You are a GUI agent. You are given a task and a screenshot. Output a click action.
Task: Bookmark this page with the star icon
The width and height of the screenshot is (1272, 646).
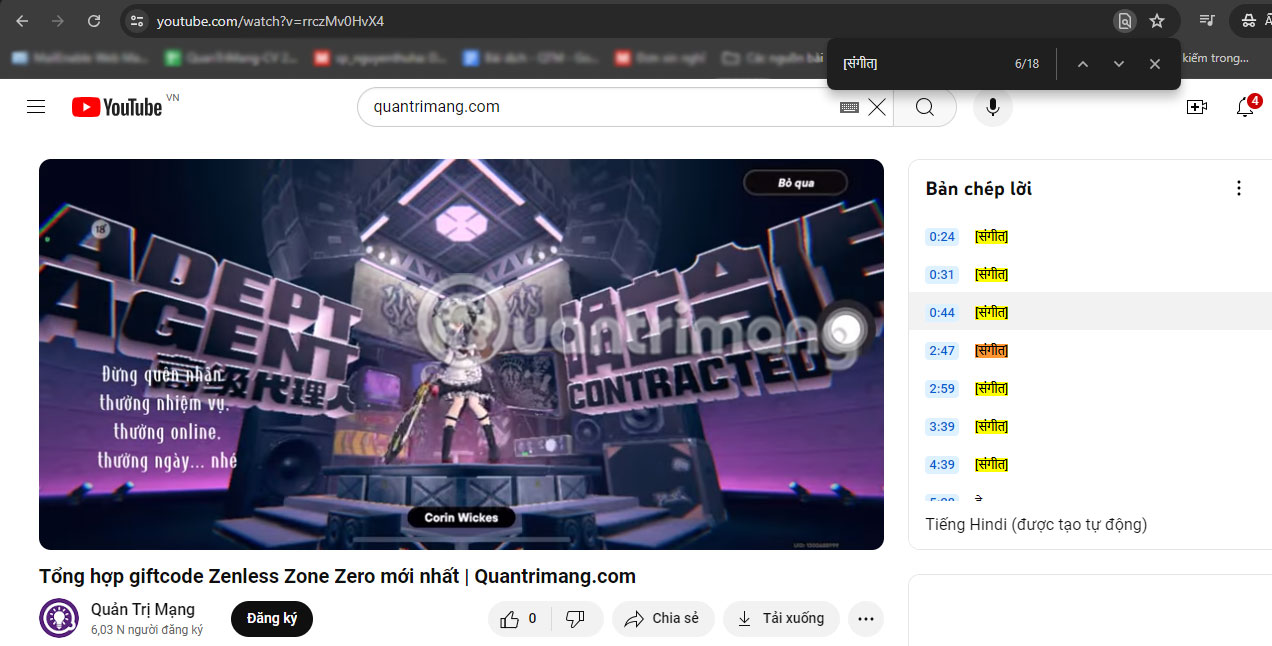coord(1157,21)
